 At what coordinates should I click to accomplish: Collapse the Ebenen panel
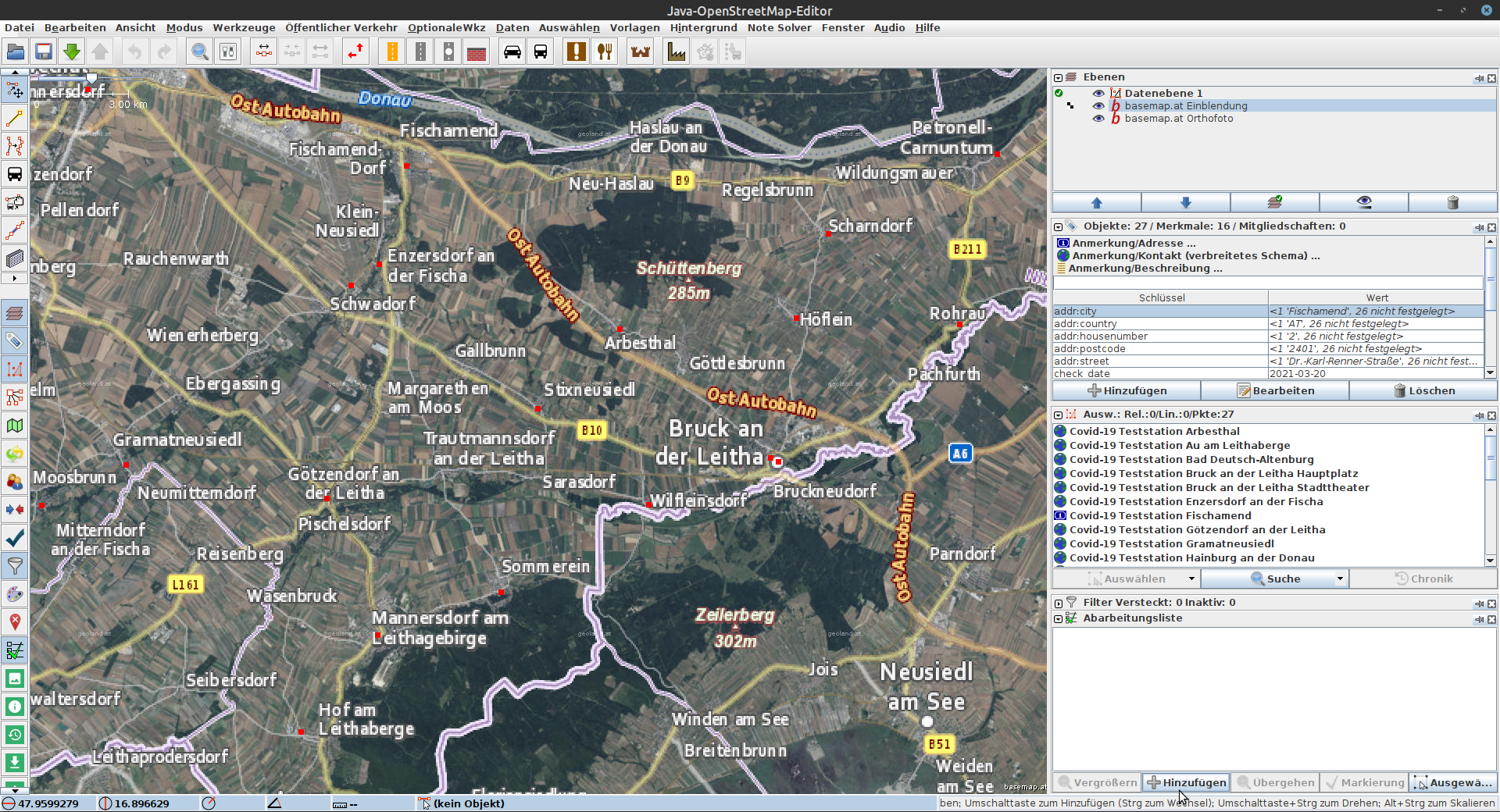[x=1059, y=77]
